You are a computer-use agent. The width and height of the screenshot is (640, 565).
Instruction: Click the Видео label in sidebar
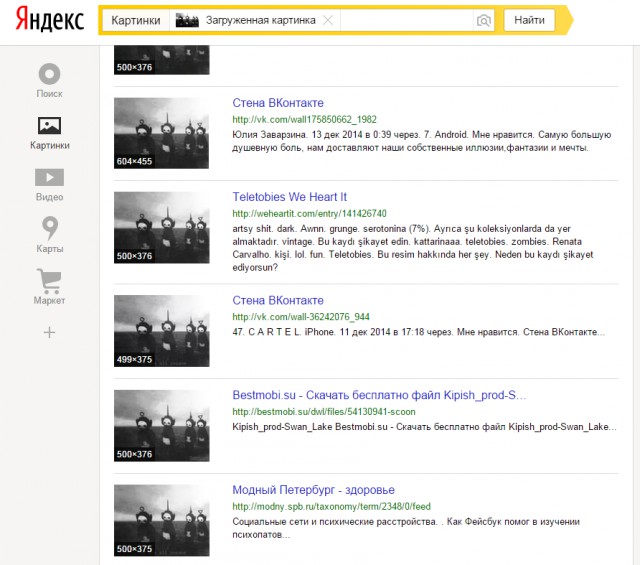[49, 197]
